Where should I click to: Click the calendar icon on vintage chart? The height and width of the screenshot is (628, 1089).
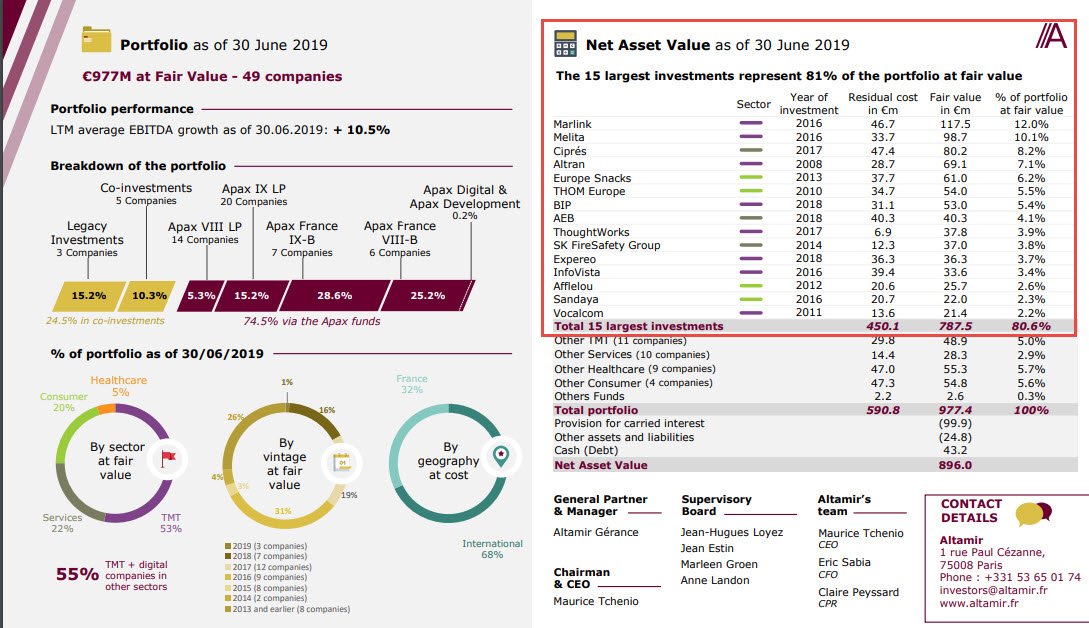click(x=342, y=462)
